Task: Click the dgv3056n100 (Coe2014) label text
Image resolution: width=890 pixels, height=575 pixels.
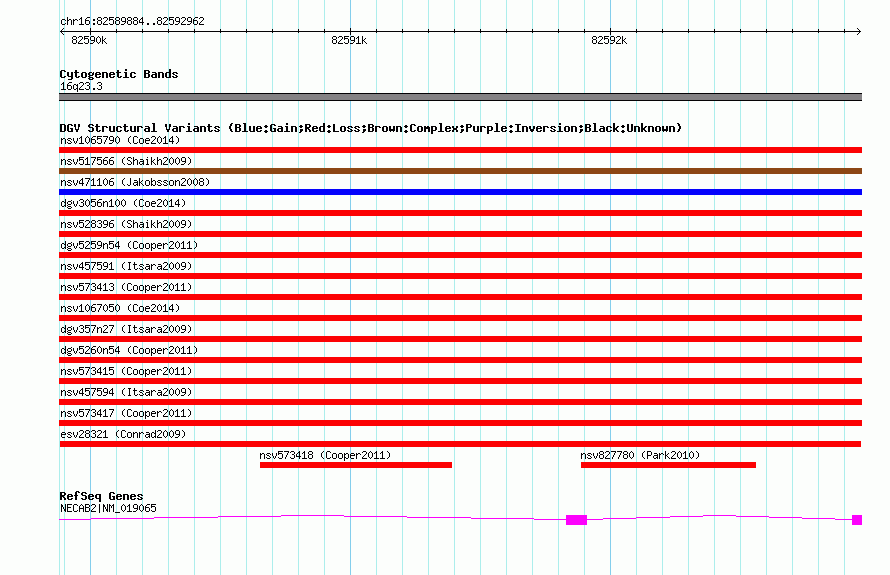Action: 123,203
